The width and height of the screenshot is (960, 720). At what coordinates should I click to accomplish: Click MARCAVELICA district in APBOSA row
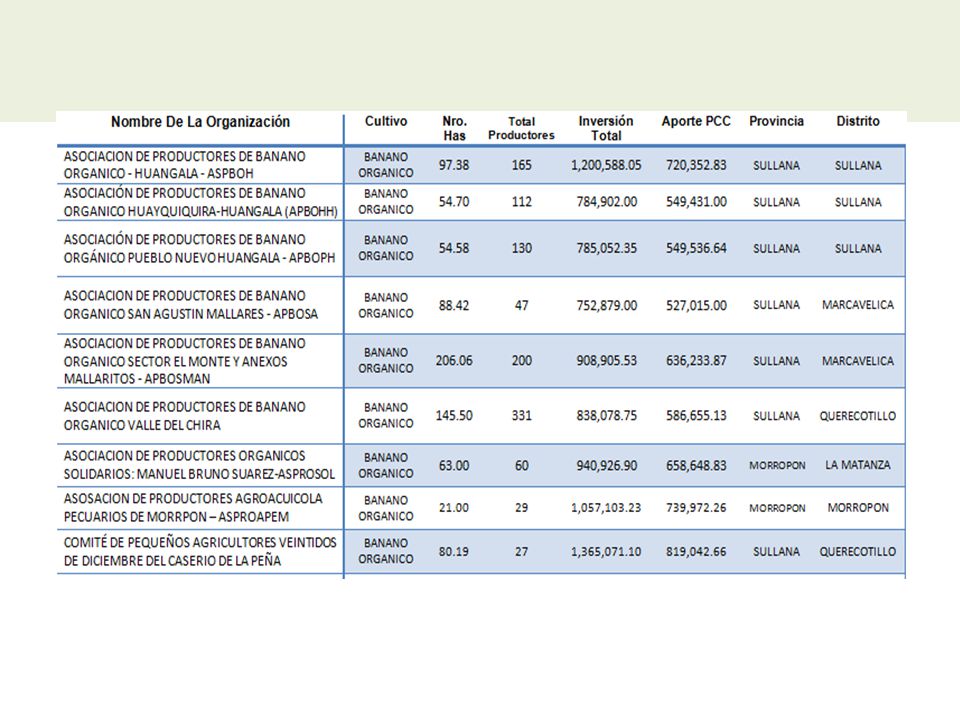pos(858,305)
